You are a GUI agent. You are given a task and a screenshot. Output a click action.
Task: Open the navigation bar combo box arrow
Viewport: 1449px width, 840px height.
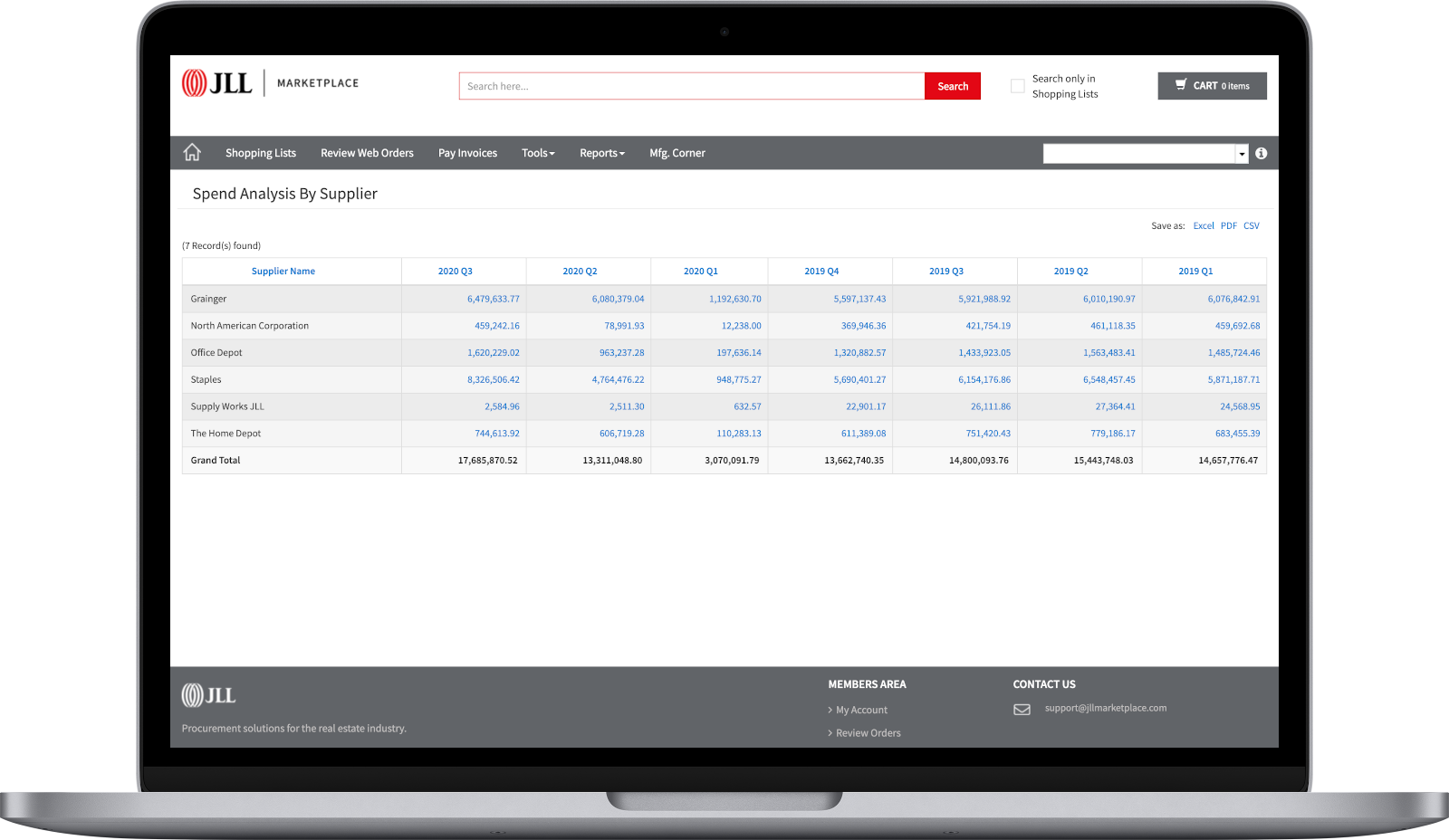(x=1242, y=154)
